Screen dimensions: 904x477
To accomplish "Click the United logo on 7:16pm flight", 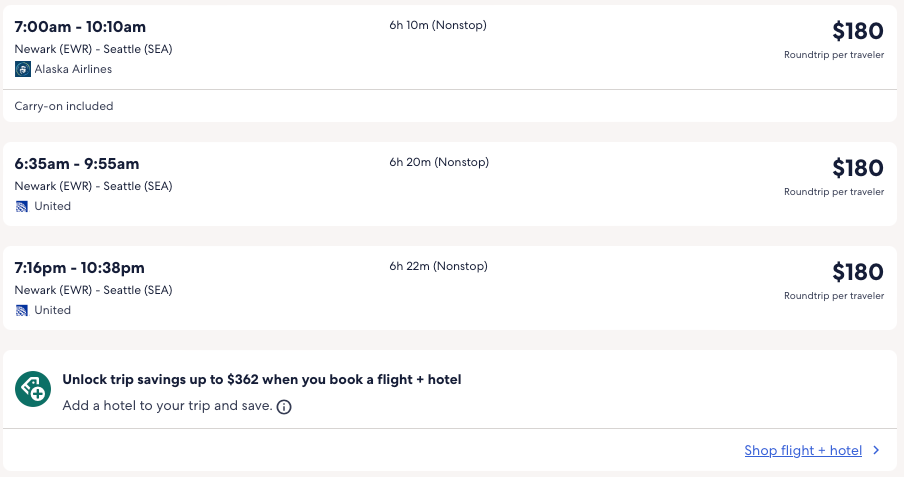I will click(22, 310).
